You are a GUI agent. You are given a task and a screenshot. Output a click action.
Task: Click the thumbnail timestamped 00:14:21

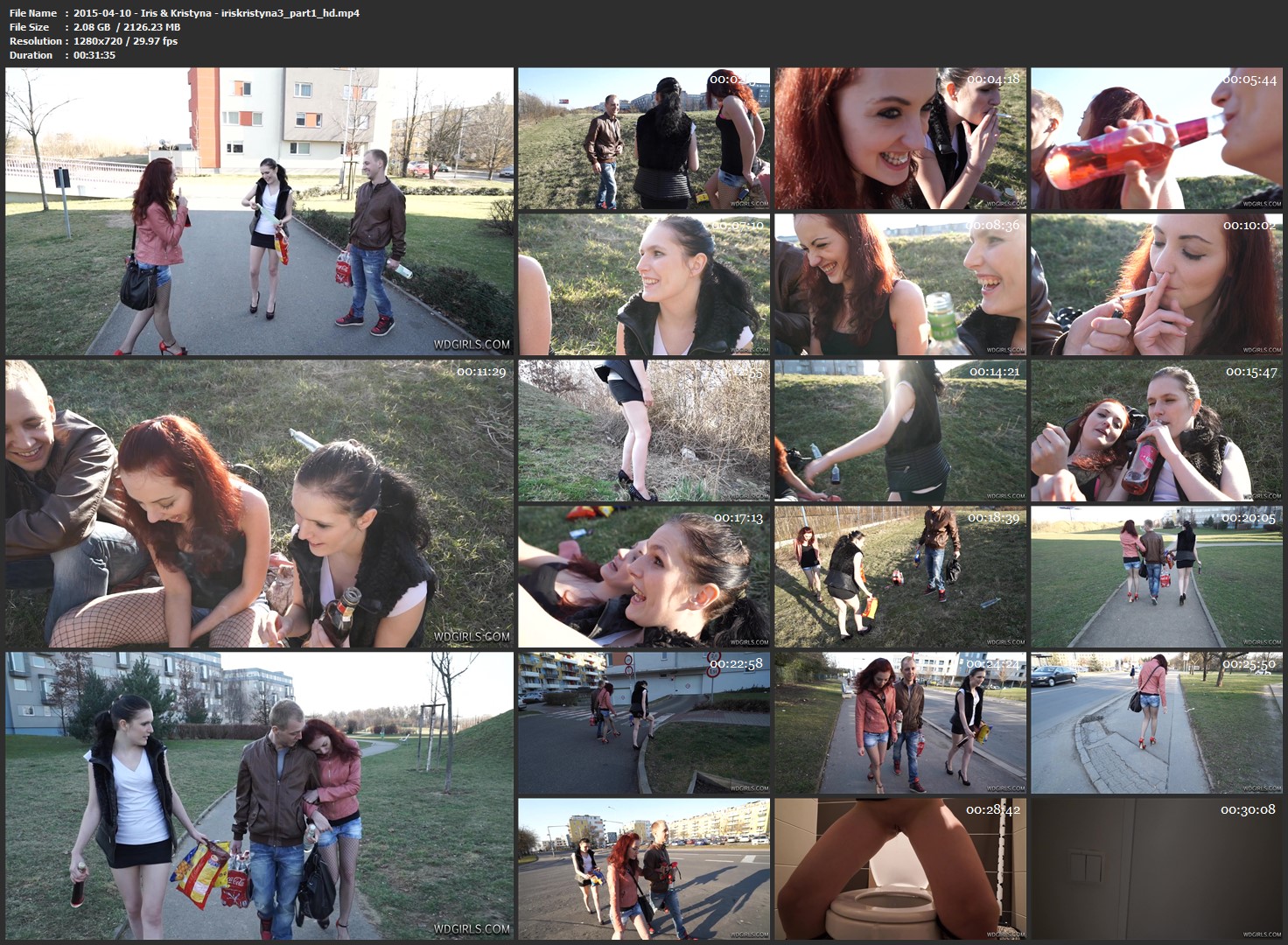[900, 430]
